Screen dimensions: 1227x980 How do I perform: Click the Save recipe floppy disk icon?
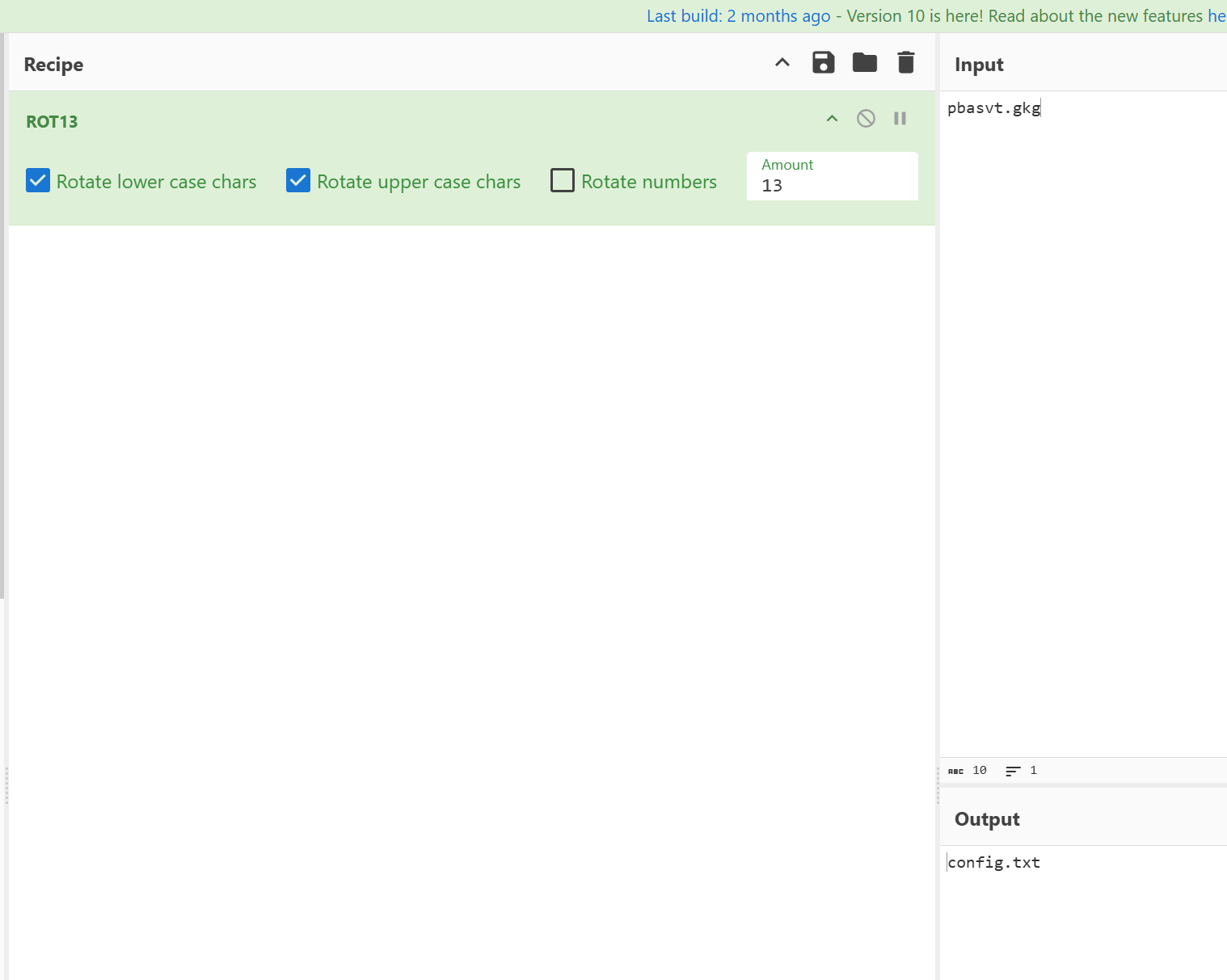click(823, 62)
